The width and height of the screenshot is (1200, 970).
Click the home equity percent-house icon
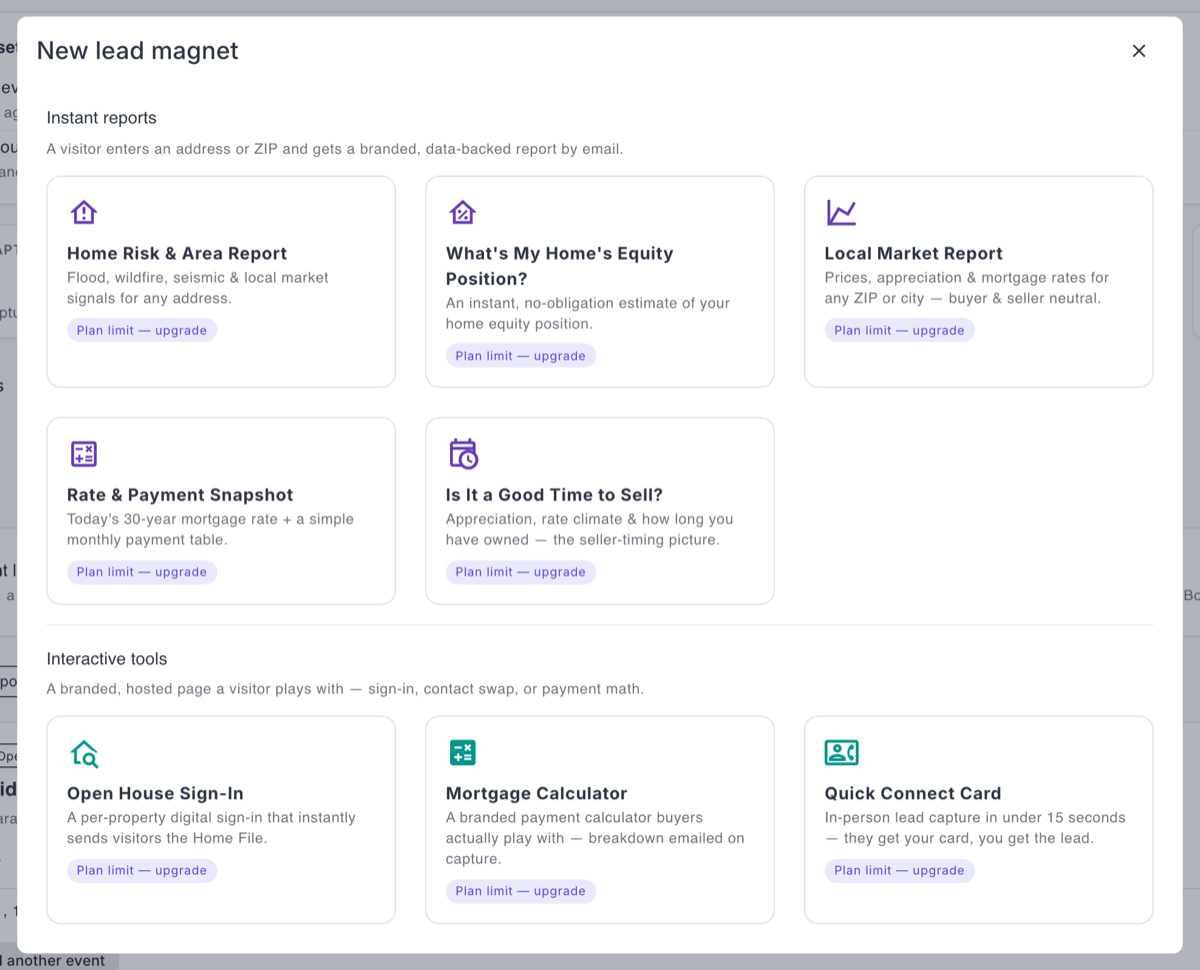(462, 212)
